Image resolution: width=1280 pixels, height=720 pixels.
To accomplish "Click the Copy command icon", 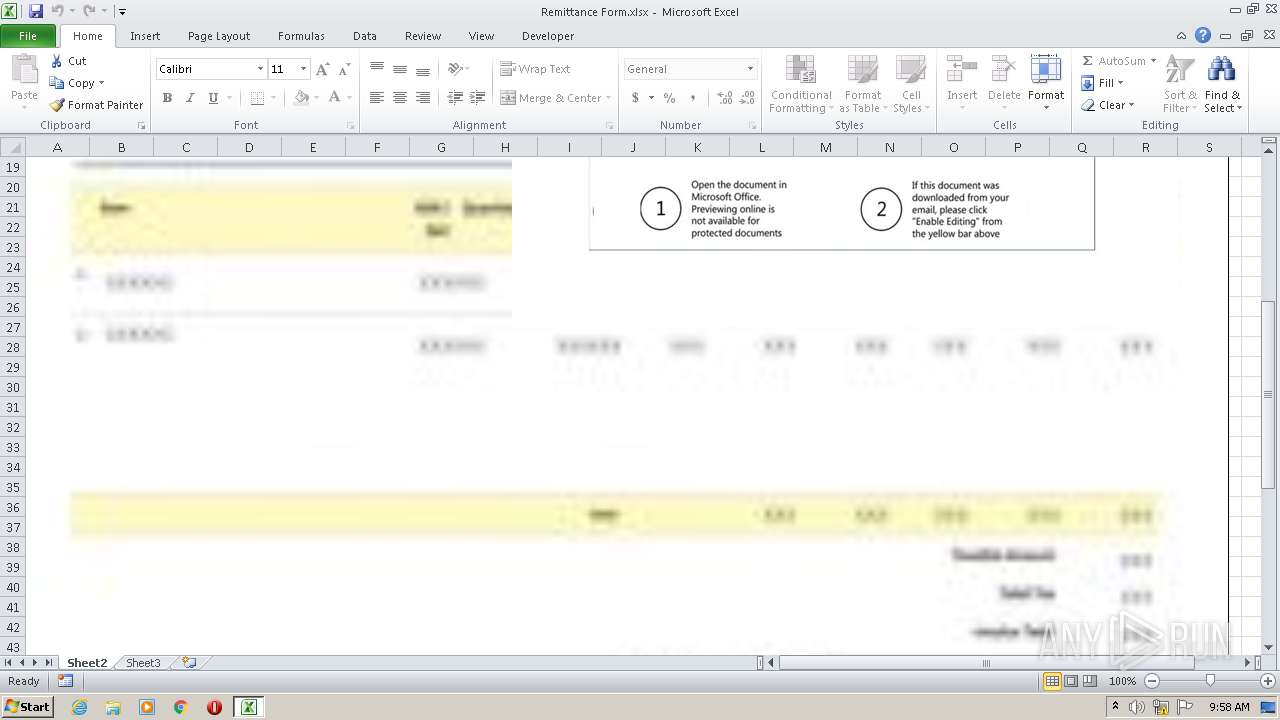I will (x=57, y=83).
